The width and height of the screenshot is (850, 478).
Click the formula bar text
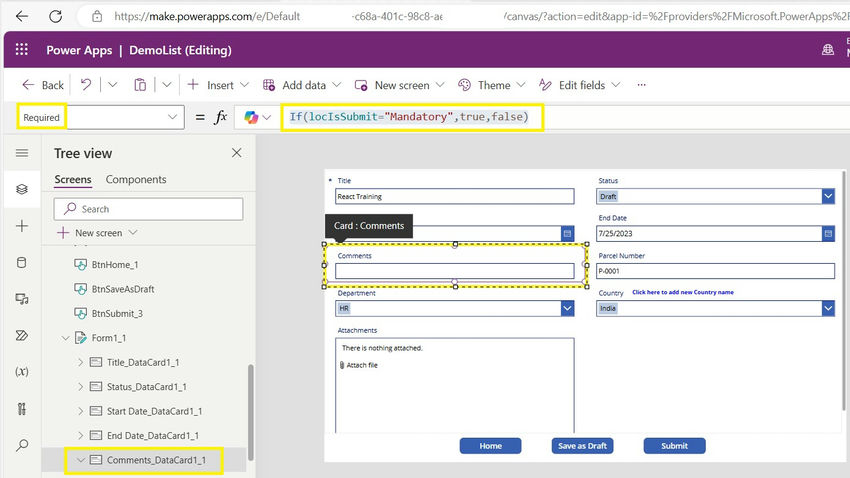(409, 117)
